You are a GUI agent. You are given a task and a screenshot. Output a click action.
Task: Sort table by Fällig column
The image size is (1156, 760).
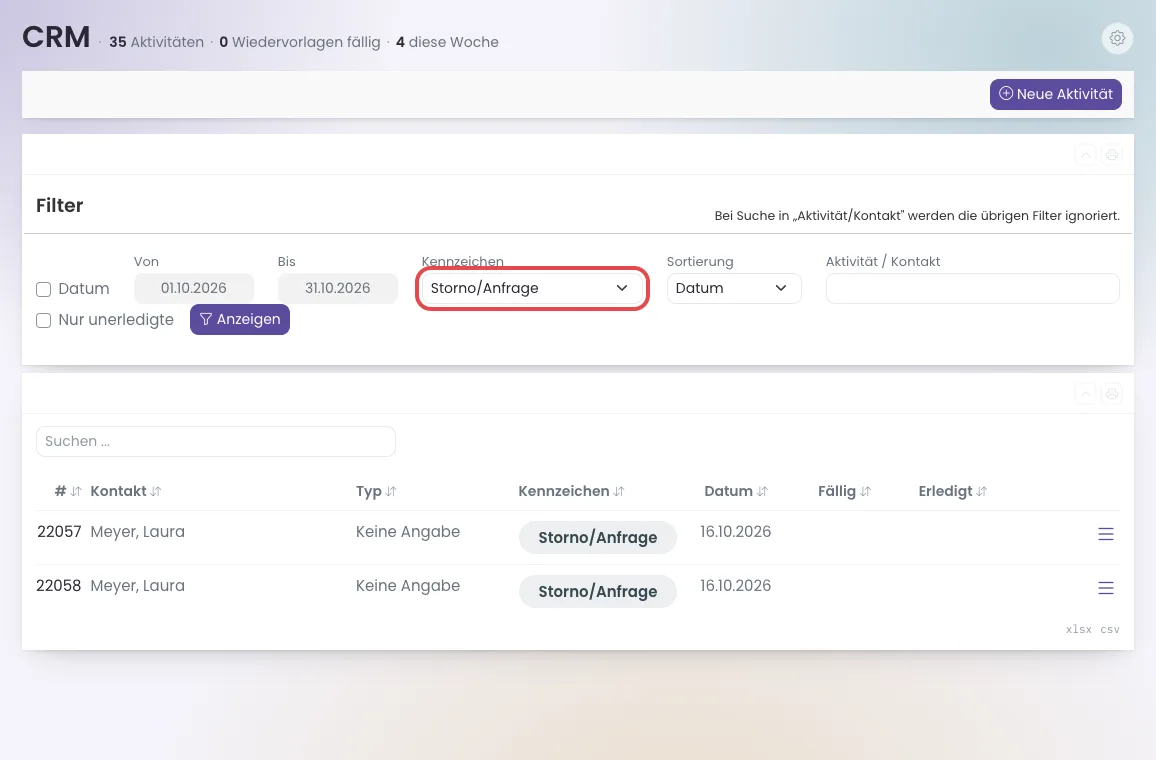[x=844, y=491]
